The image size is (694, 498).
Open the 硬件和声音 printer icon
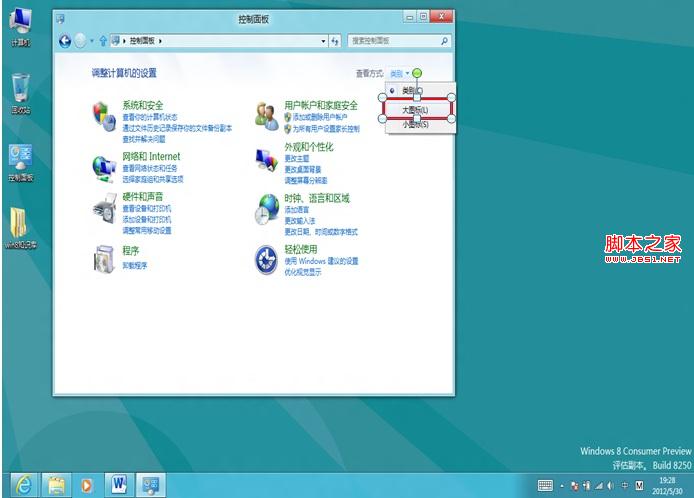click(104, 209)
